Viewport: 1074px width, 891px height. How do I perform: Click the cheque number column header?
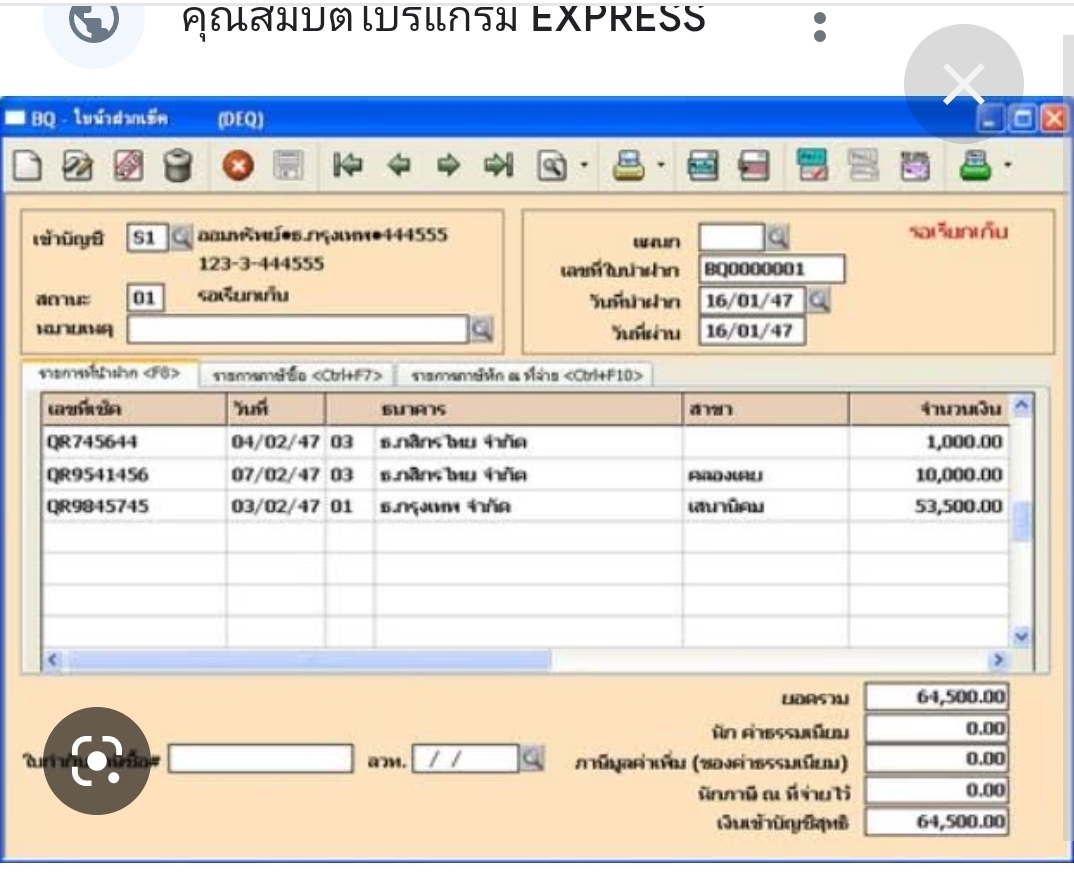click(134, 410)
